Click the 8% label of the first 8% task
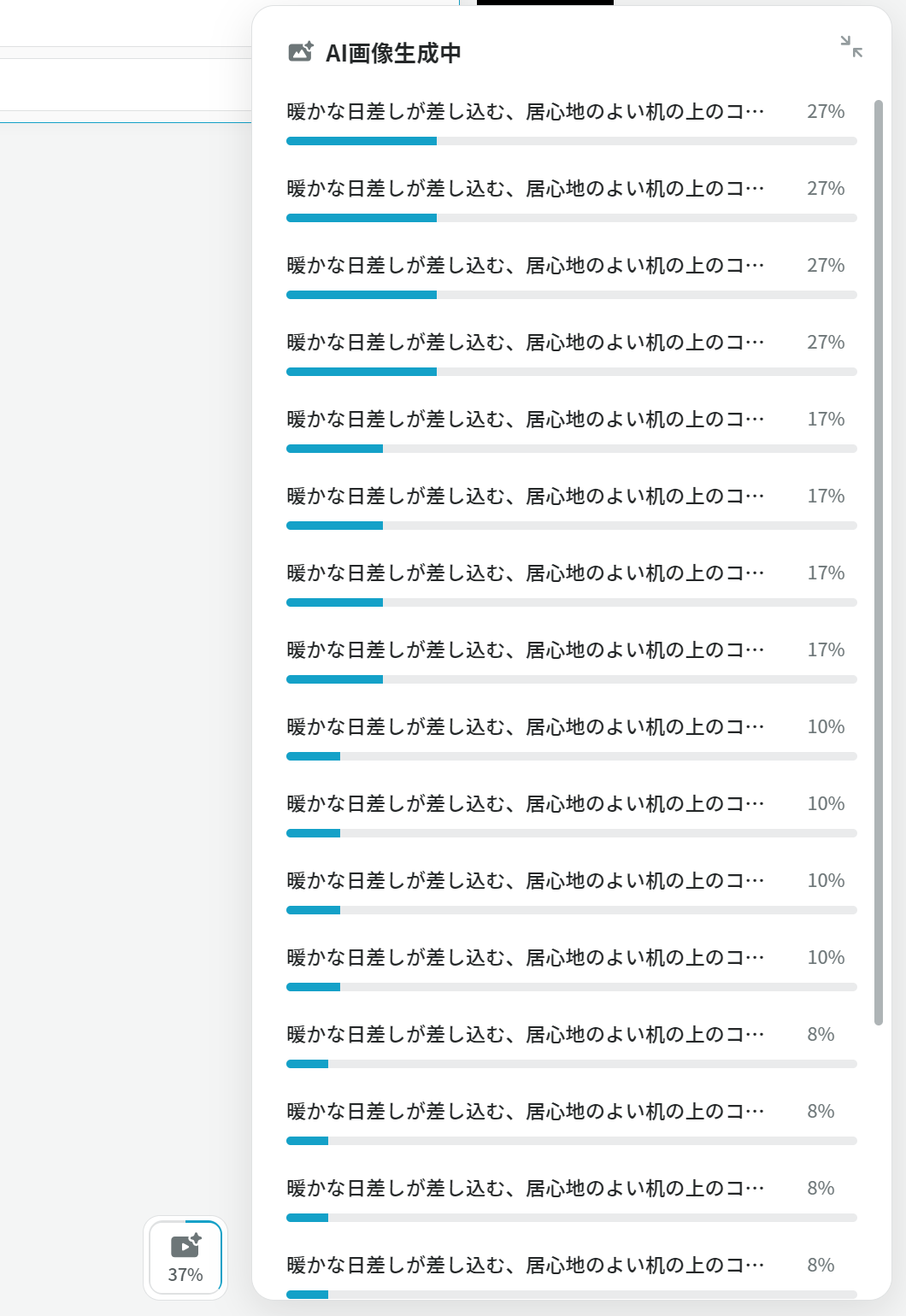 point(821,1035)
